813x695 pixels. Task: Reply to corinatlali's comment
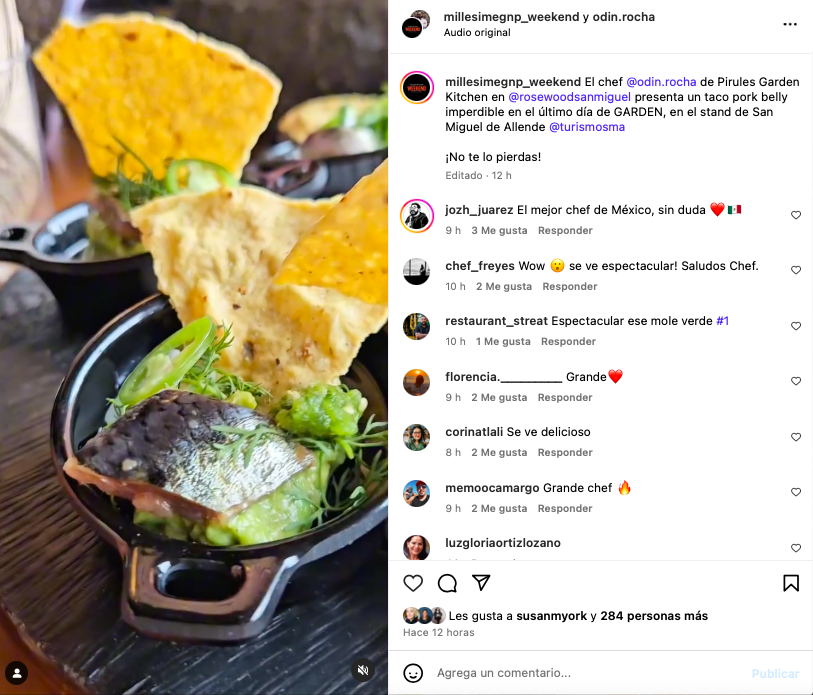click(565, 452)
